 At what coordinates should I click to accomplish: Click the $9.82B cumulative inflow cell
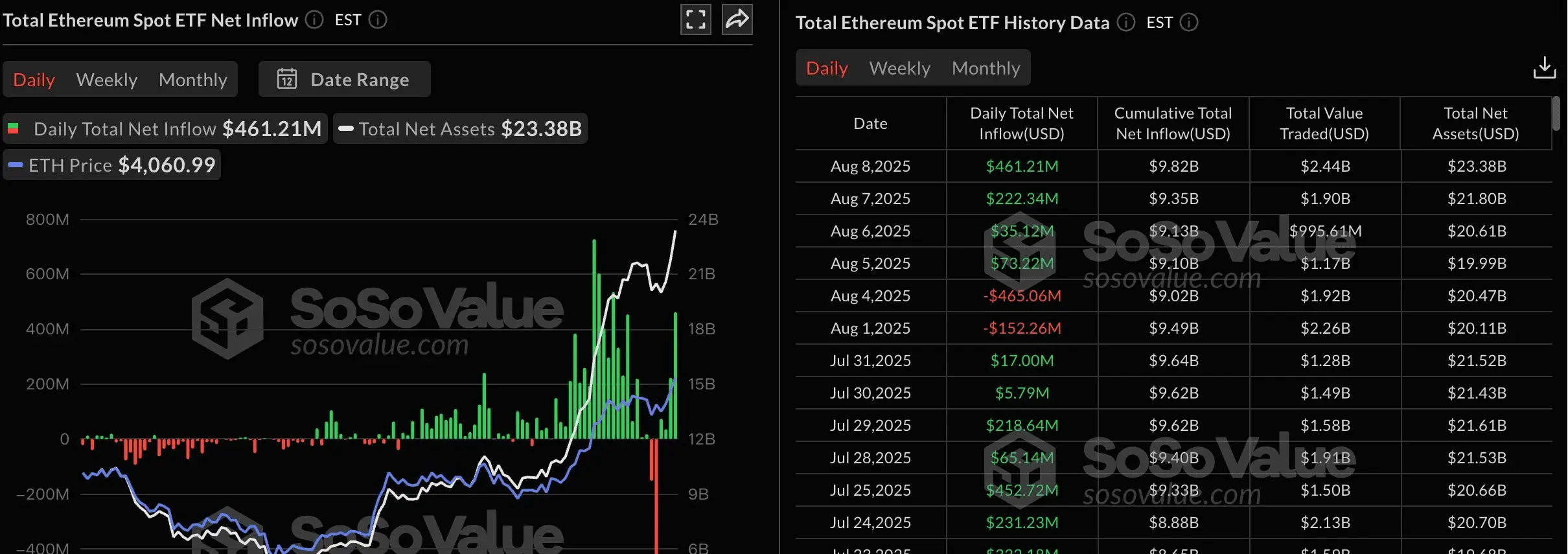click(1173, 166)
